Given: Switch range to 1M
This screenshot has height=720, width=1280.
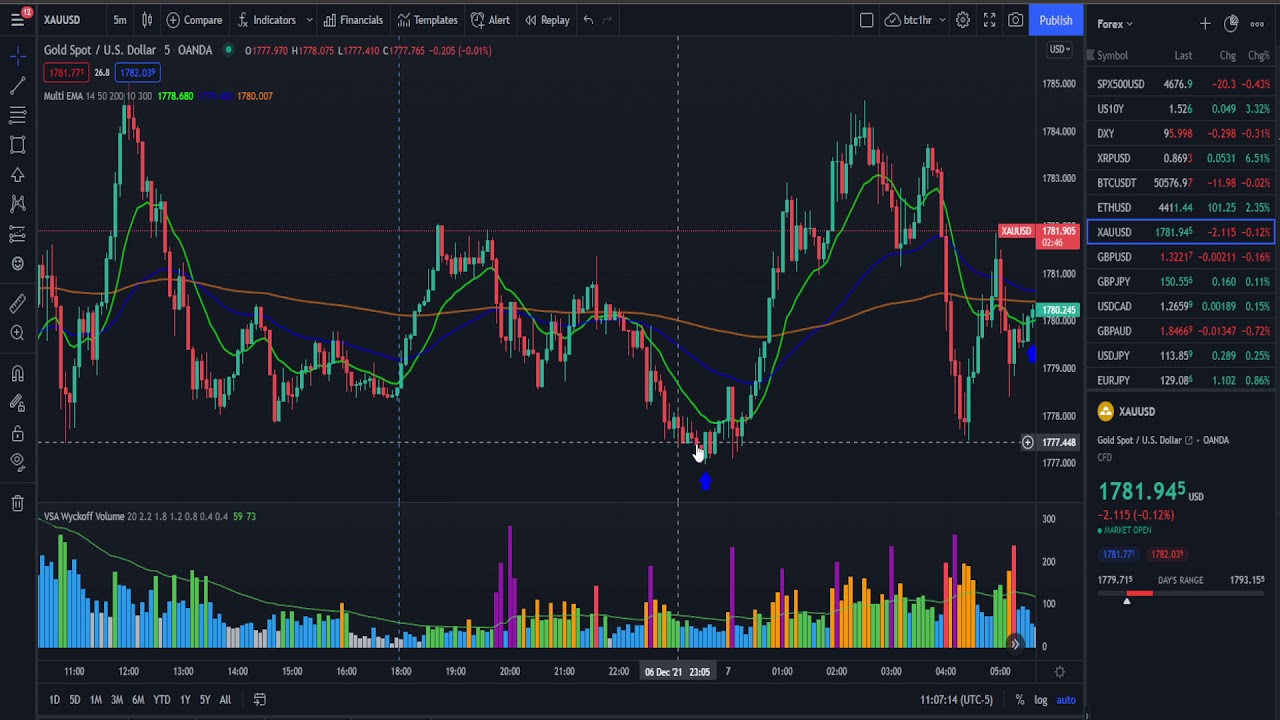Looking at the screenshot, I should point(96,700).
